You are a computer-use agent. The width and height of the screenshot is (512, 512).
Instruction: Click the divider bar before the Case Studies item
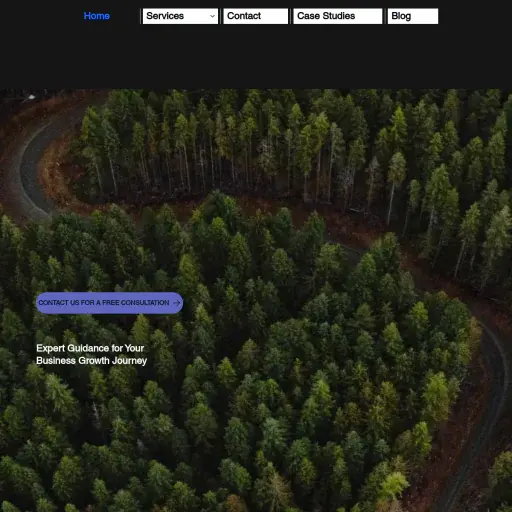pyautogui.click(x=291, y=16)
